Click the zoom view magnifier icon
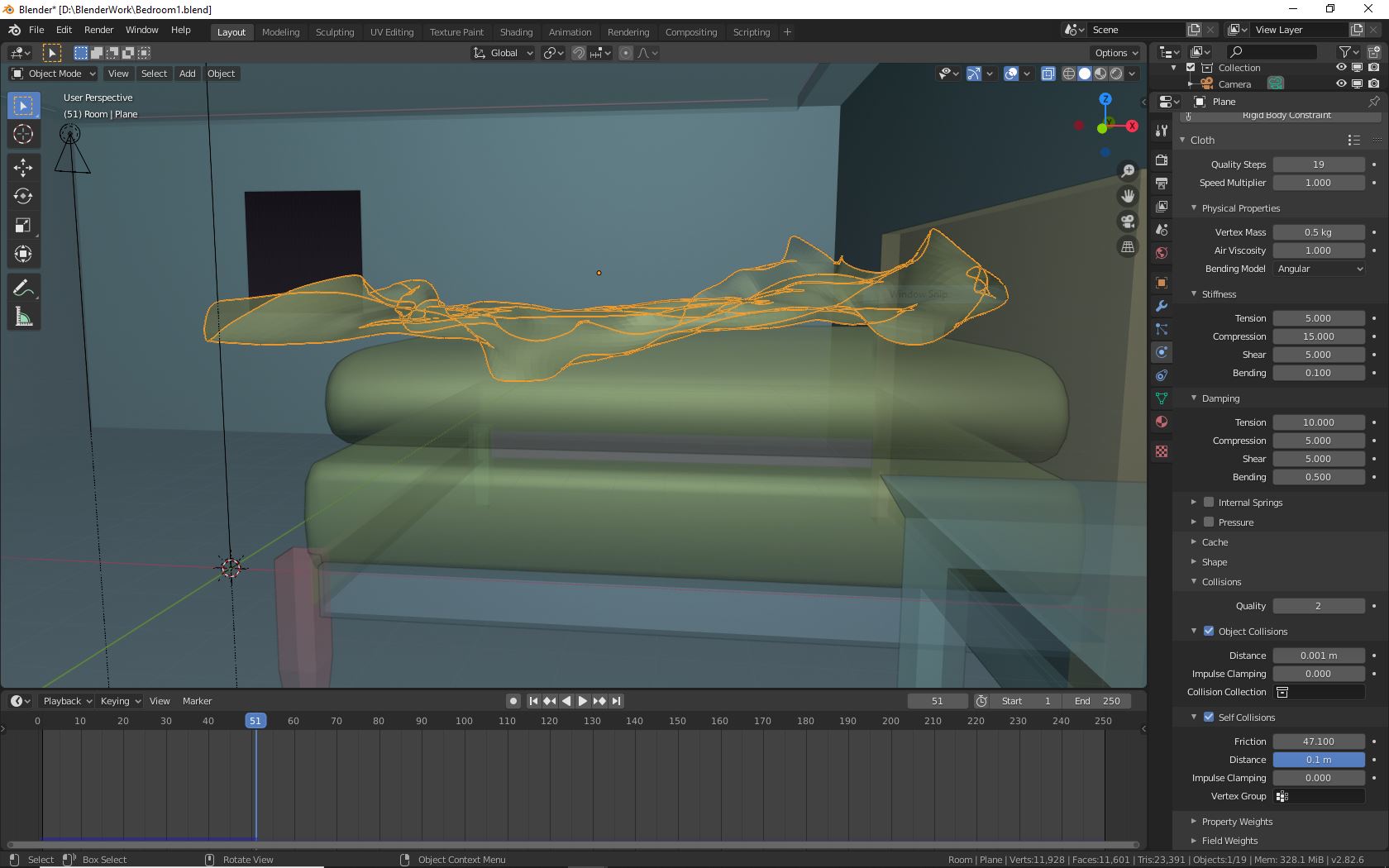This screenshot has height=868, width=1389. (1128, 171)
